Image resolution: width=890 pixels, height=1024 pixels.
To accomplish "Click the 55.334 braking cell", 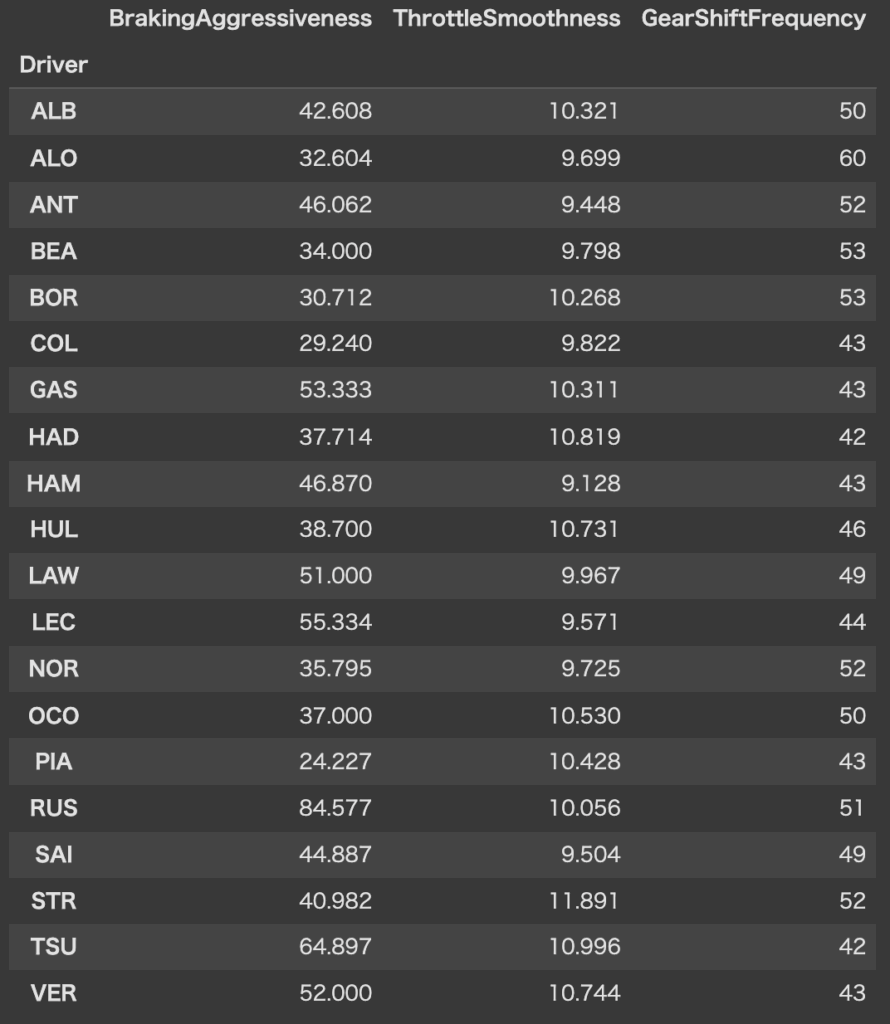I will pyautogui.click(x=335, y=622).
